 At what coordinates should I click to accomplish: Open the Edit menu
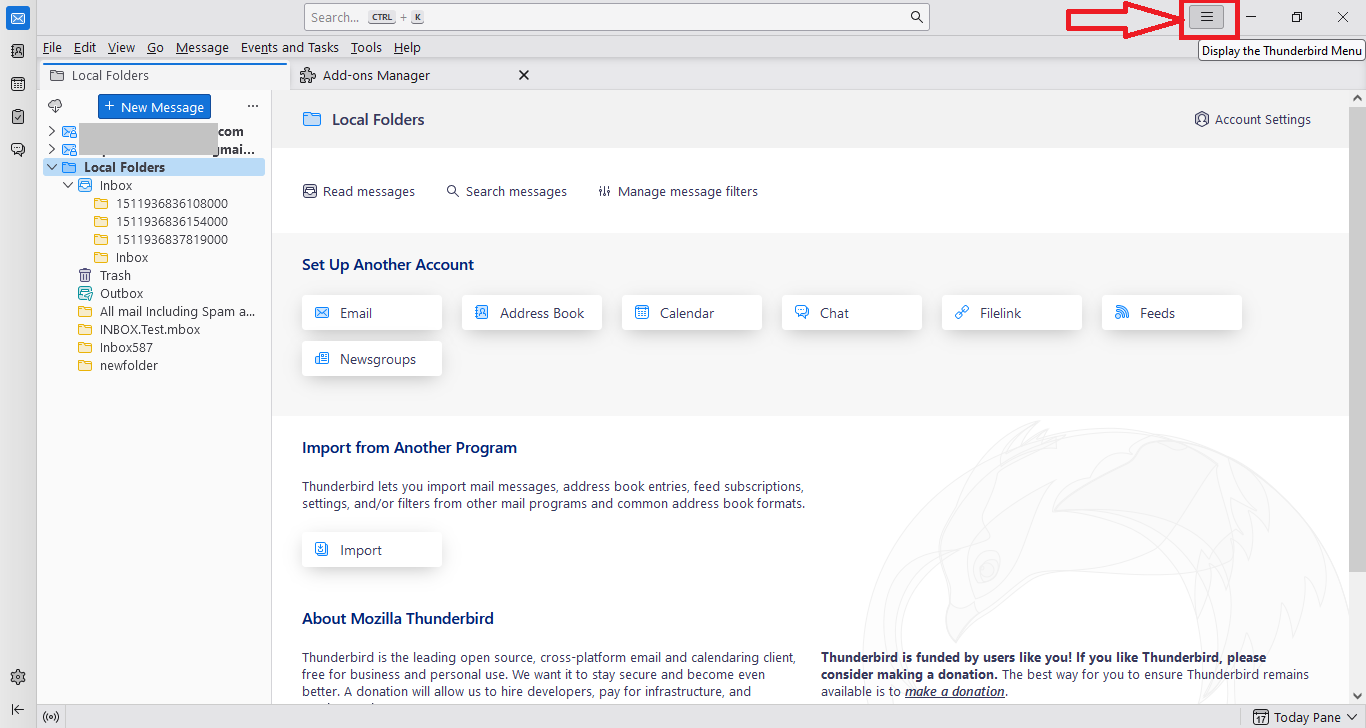(x=85, y=47)
